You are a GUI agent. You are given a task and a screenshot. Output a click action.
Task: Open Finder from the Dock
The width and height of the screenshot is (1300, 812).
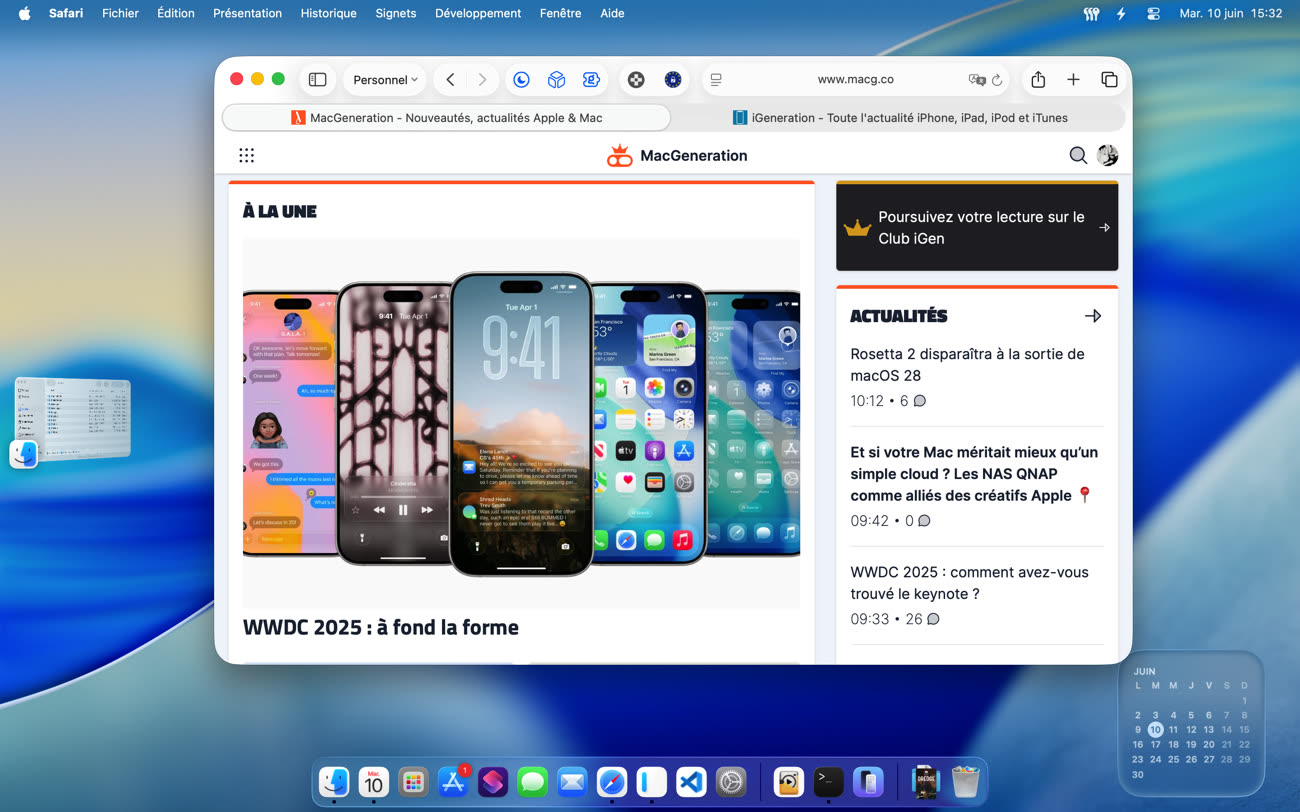[334, 782]
